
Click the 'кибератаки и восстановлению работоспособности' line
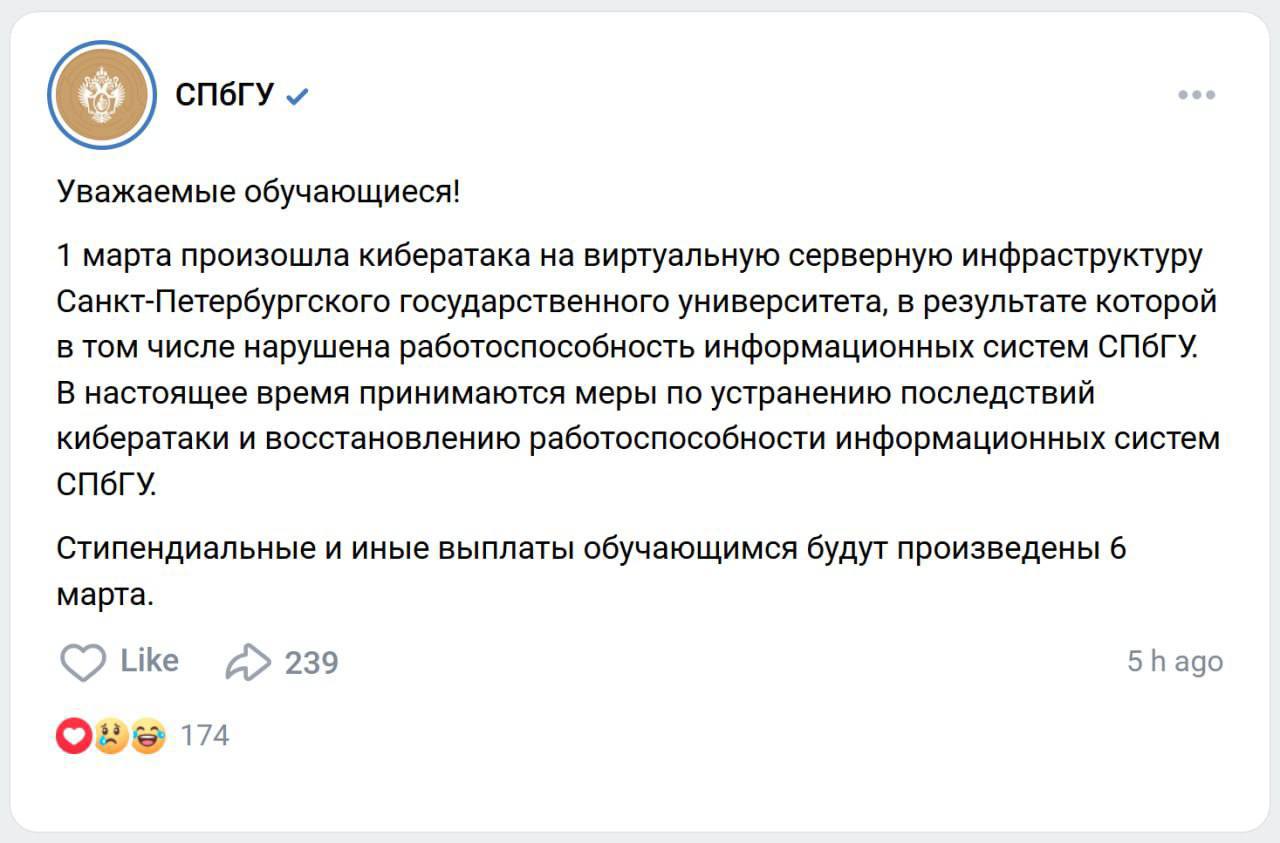[638, 440]
